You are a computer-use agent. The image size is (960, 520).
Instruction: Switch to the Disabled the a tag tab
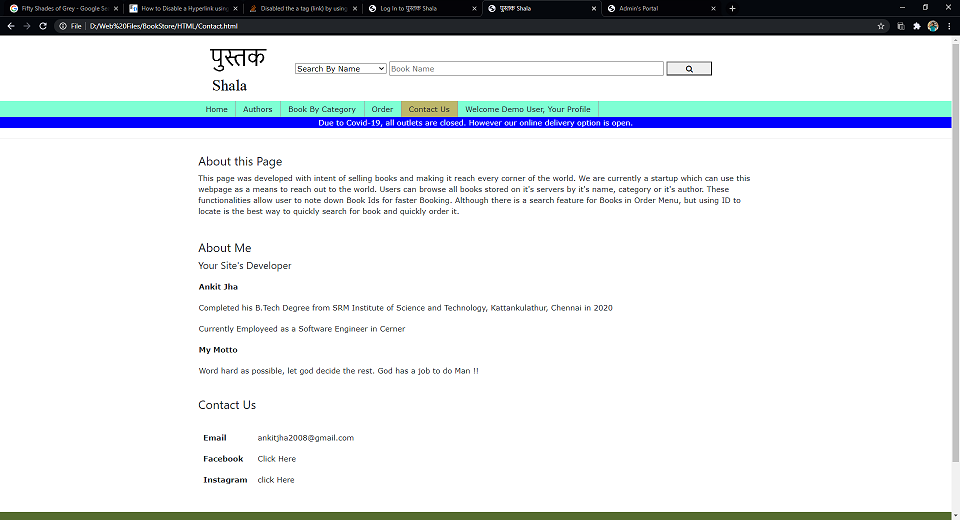(302, 9)
